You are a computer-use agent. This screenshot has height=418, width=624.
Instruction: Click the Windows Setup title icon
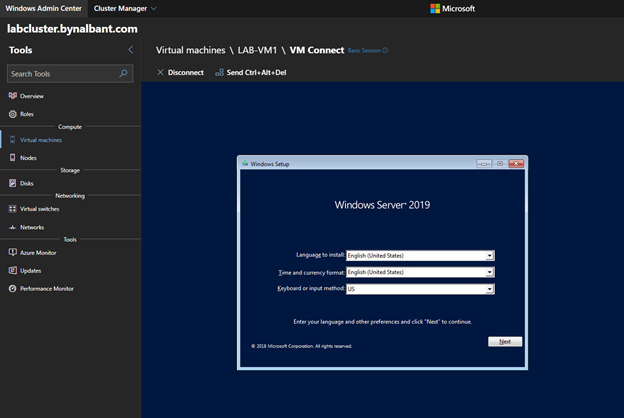(245, 163)
